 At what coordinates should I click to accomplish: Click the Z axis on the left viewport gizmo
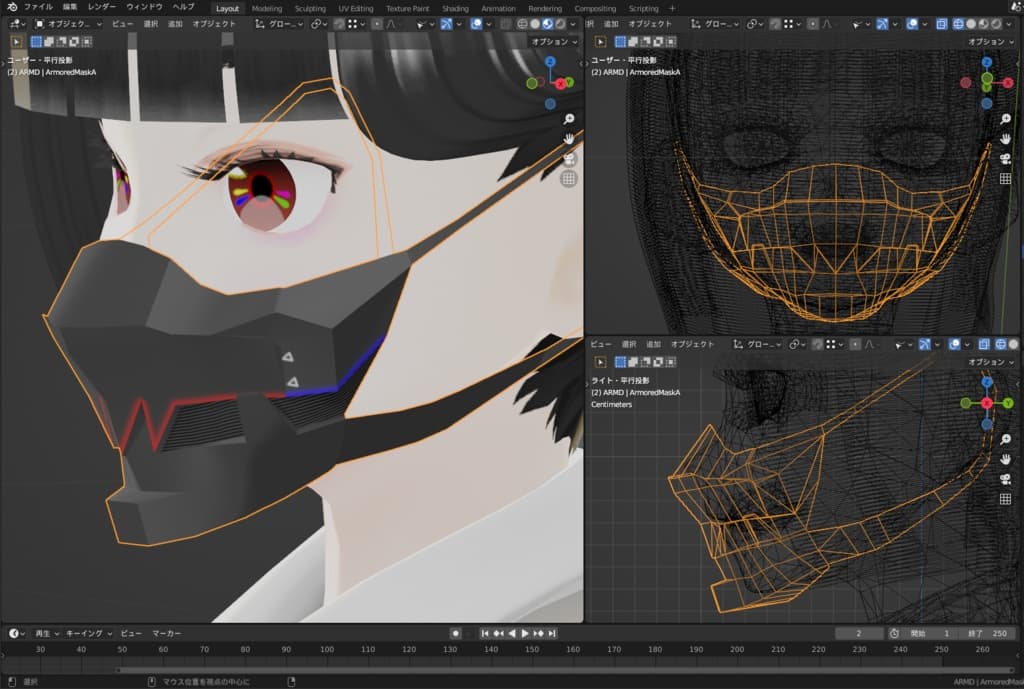551,62
